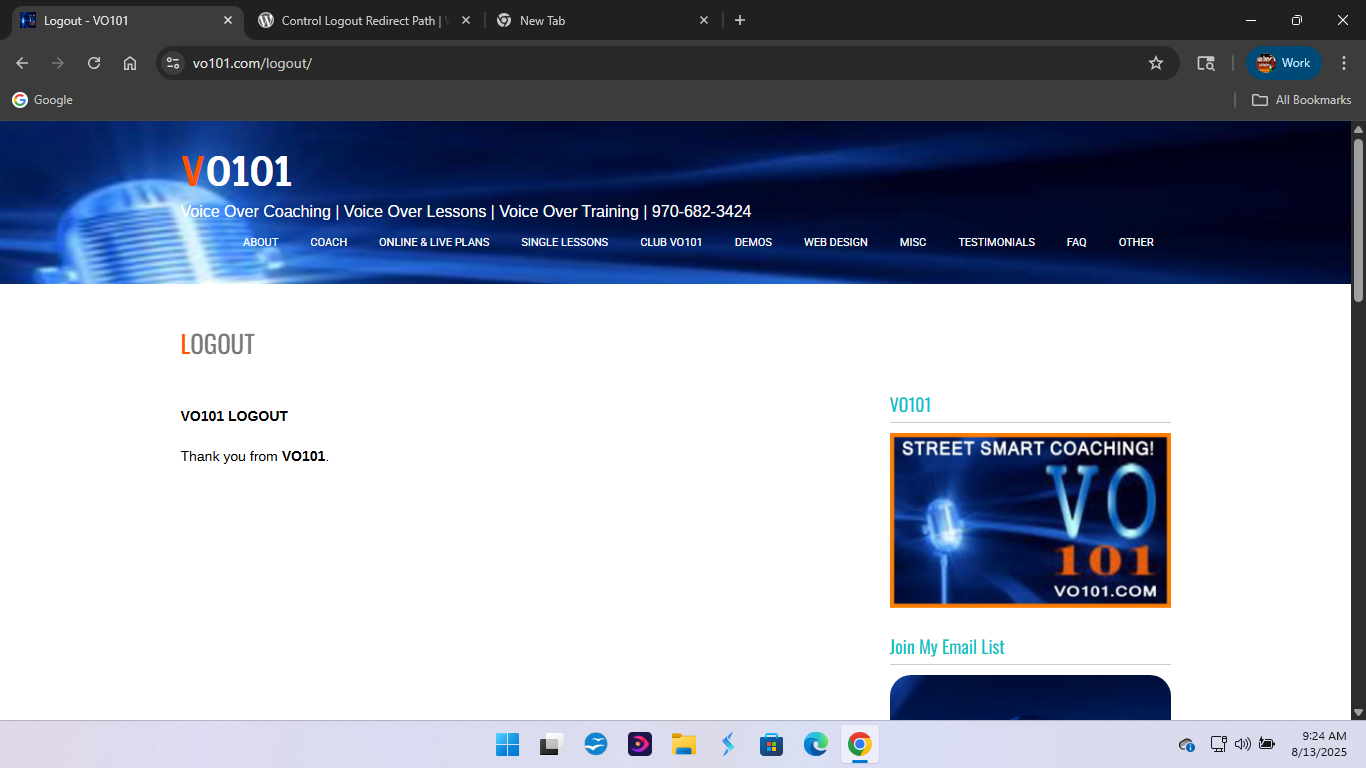
Task: Open the Windows Start menu
Action: point(508,744)
